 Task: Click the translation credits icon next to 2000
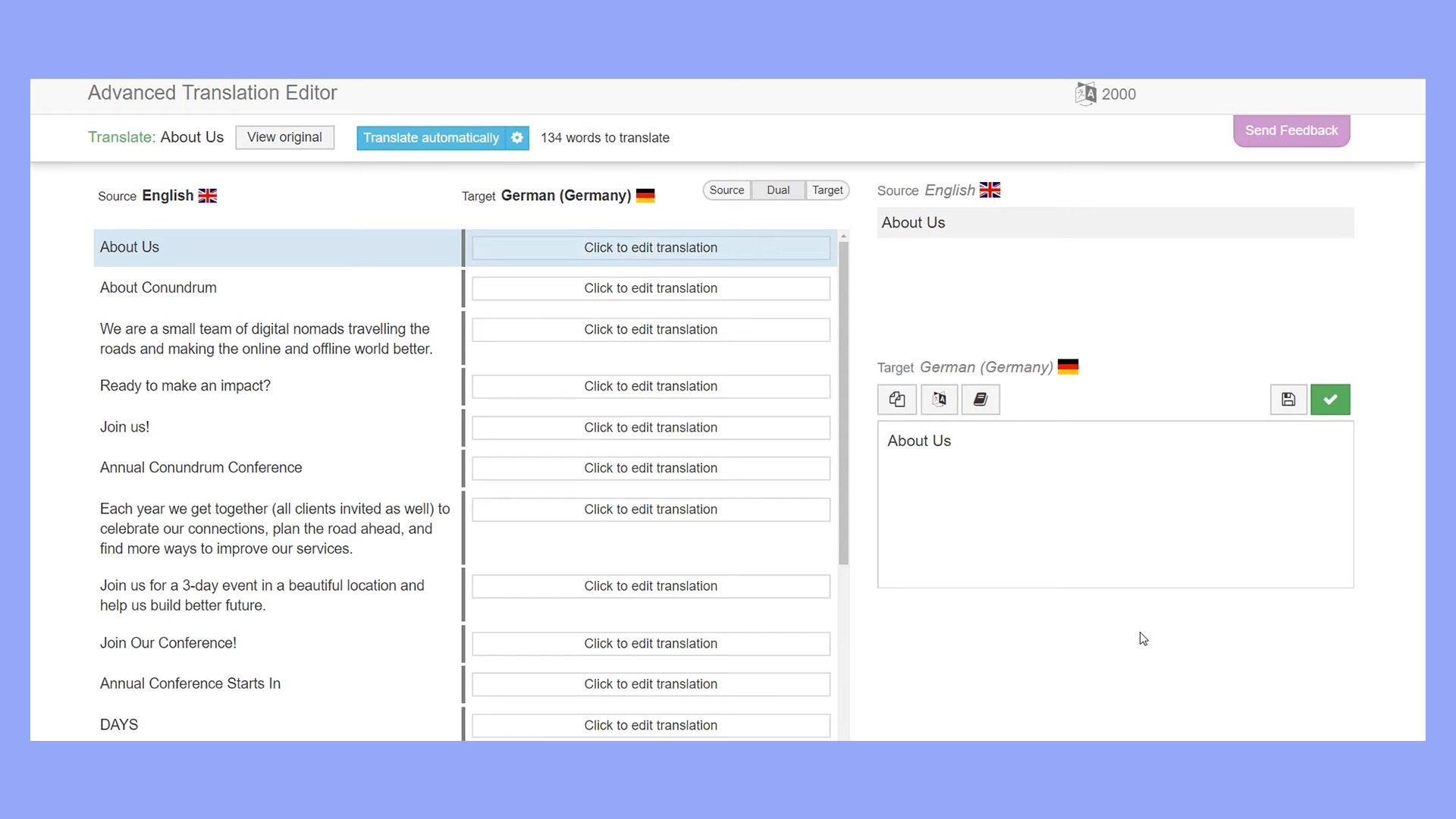(1085, 93)
